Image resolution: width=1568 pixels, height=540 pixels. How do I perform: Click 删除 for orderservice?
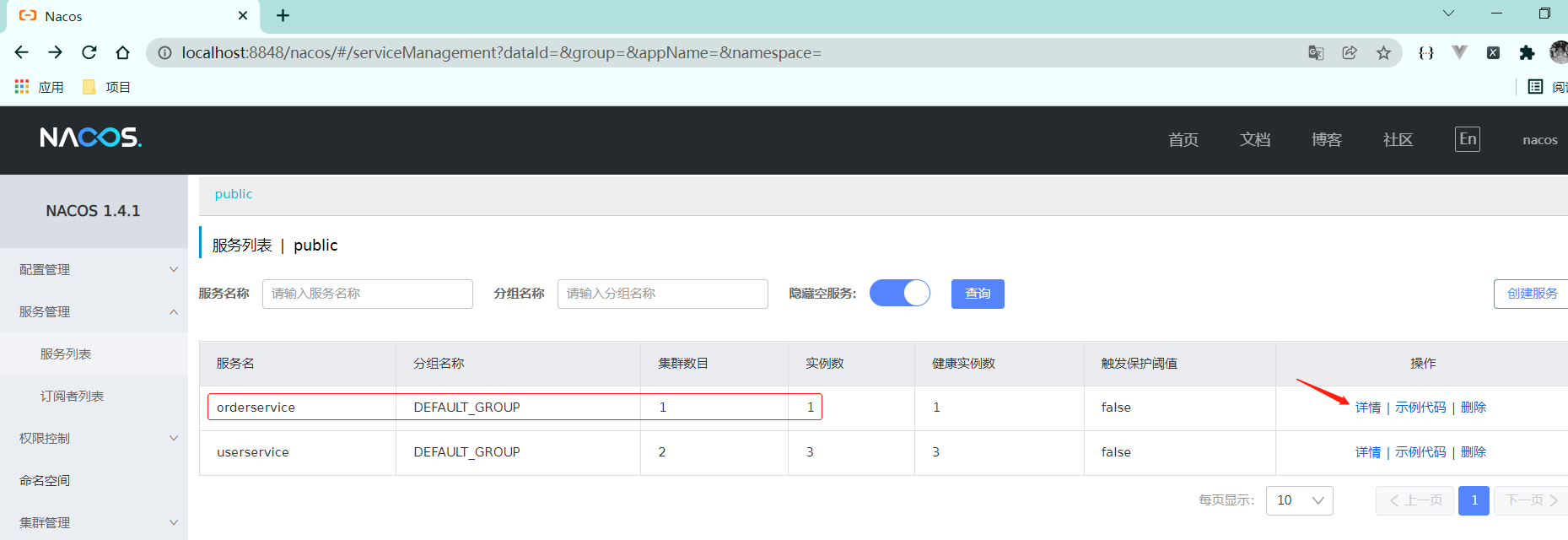tap(1474, 408)
